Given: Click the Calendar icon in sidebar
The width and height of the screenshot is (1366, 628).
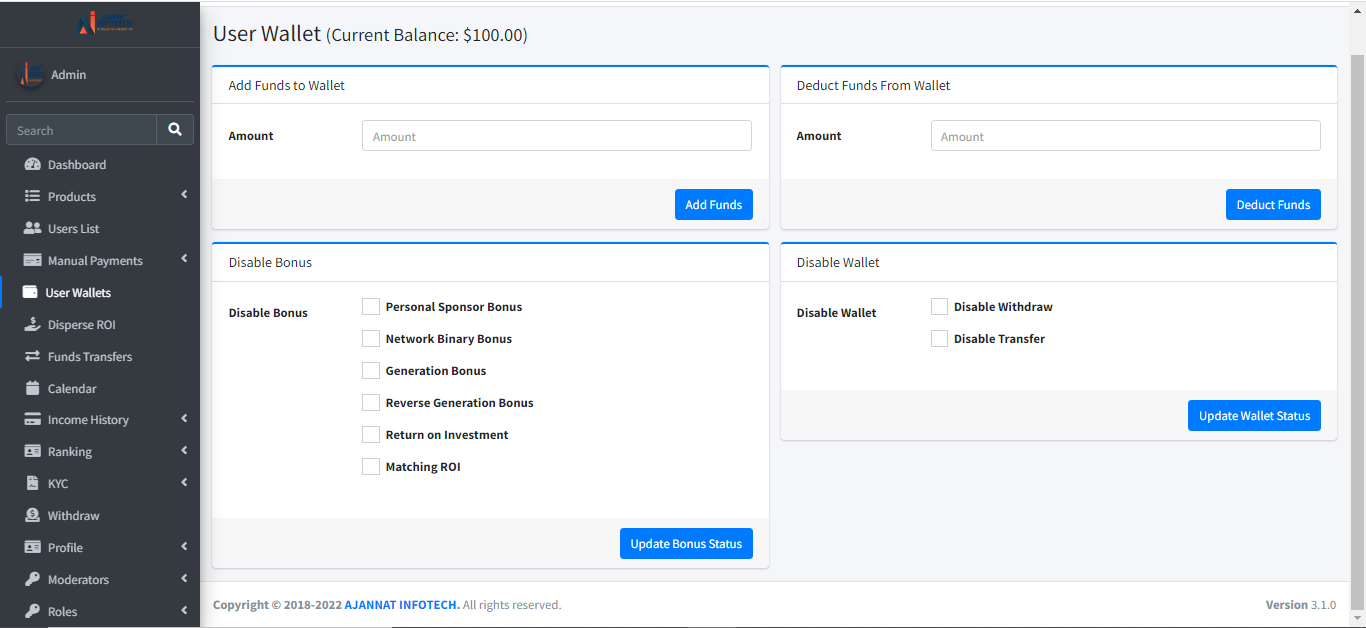Looking at the screenshot, I should pos(32,388).
